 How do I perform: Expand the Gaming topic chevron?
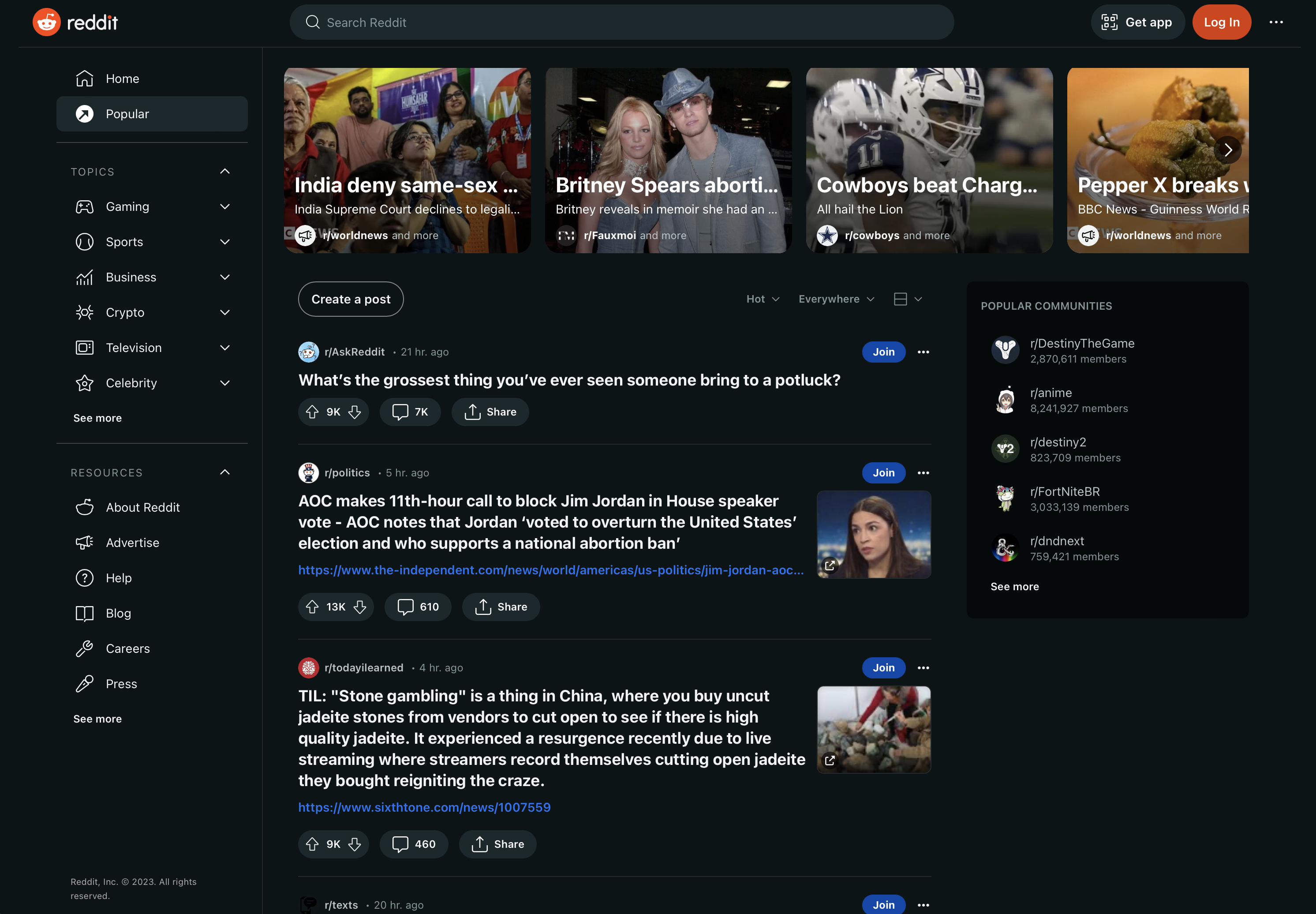(x=225, y=207)
